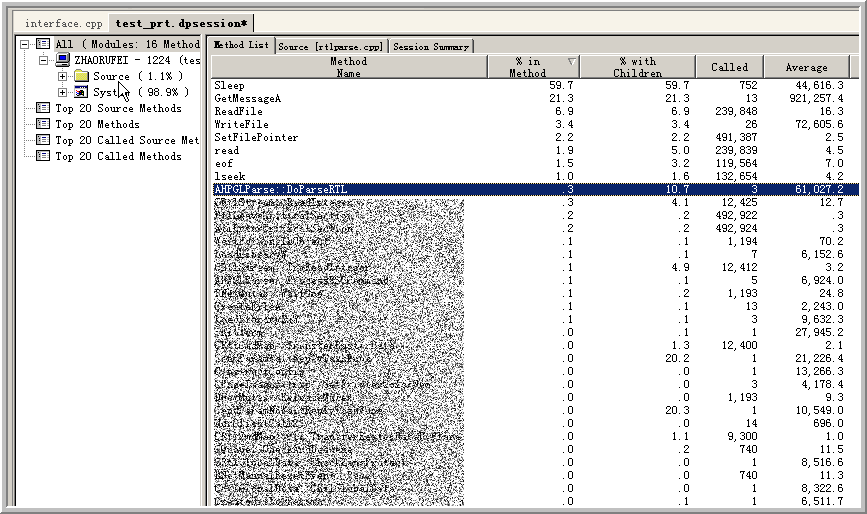Image resolution: width=867 pixels, height=514 pixels.
Task: Select the Source (1.1%) tree label
Action: click(x=138, y=76)
